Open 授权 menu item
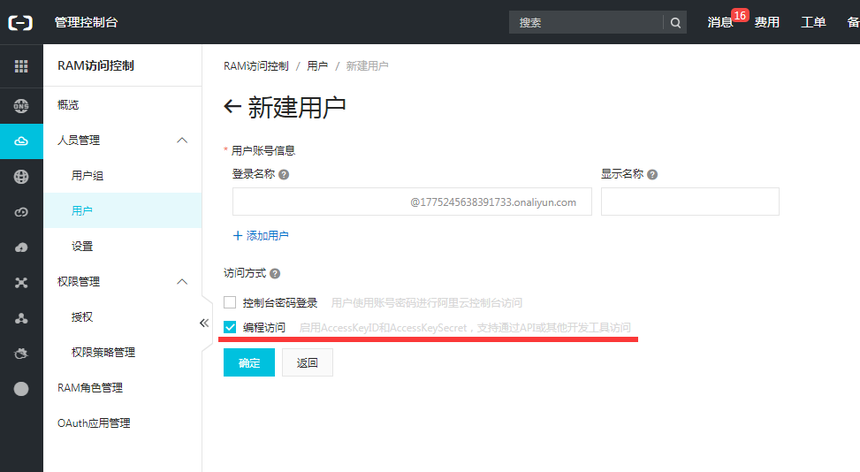Image resolution: width=860 pixels, height=472 pixels. tap(82, 317)
